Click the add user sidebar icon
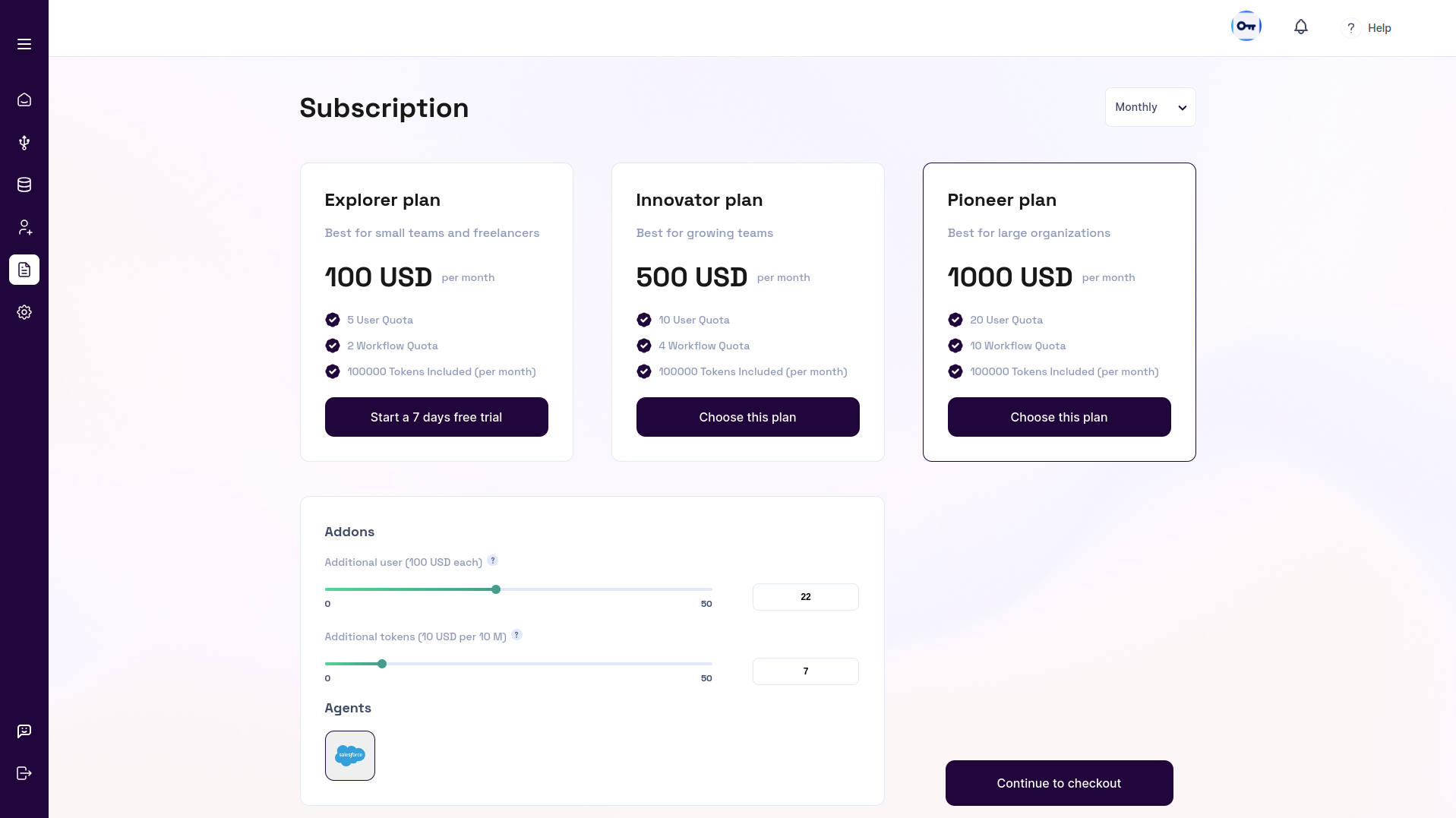The image size is (1456, 818). 24,227
